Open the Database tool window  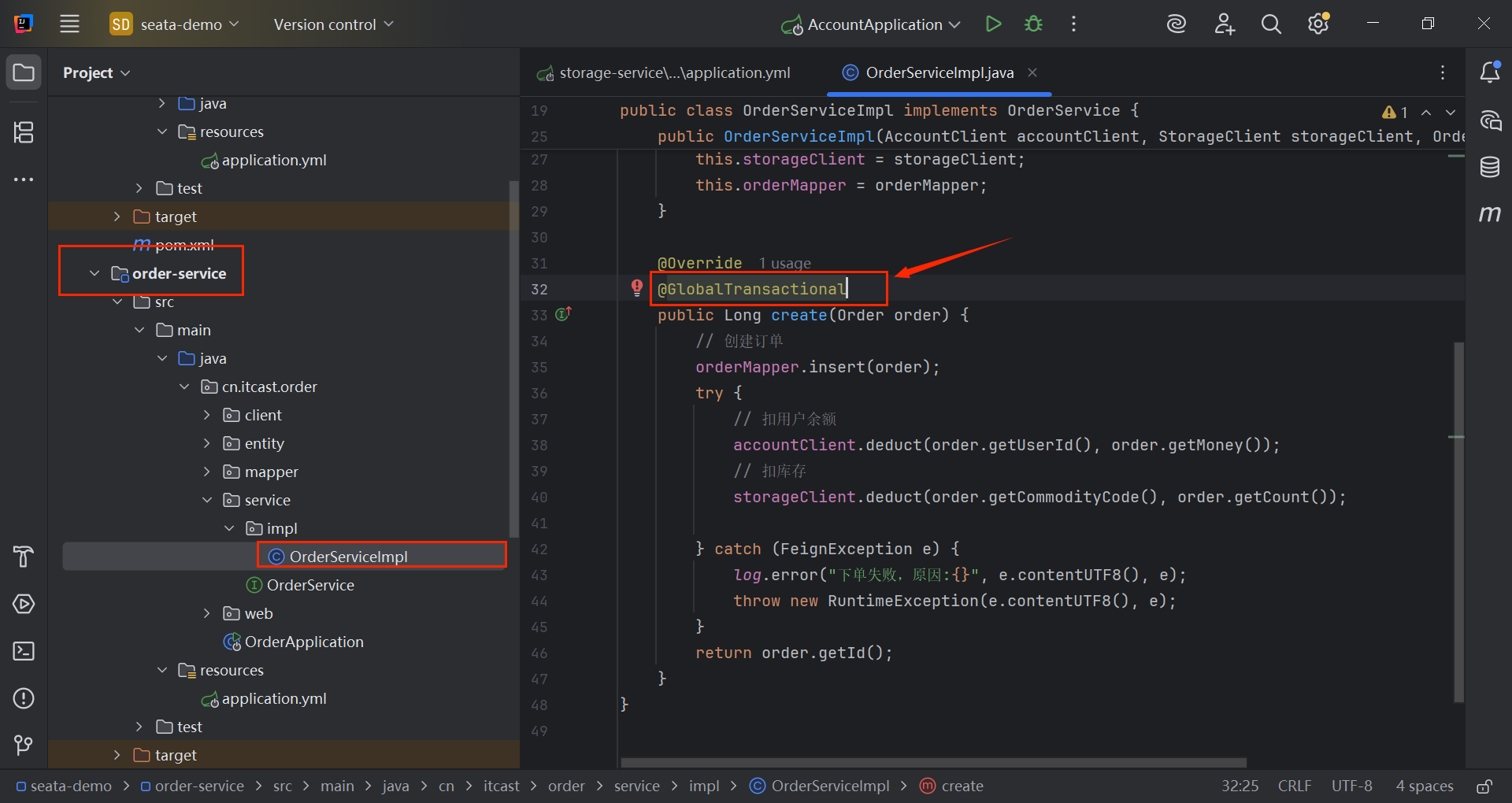click(1490, 167)
